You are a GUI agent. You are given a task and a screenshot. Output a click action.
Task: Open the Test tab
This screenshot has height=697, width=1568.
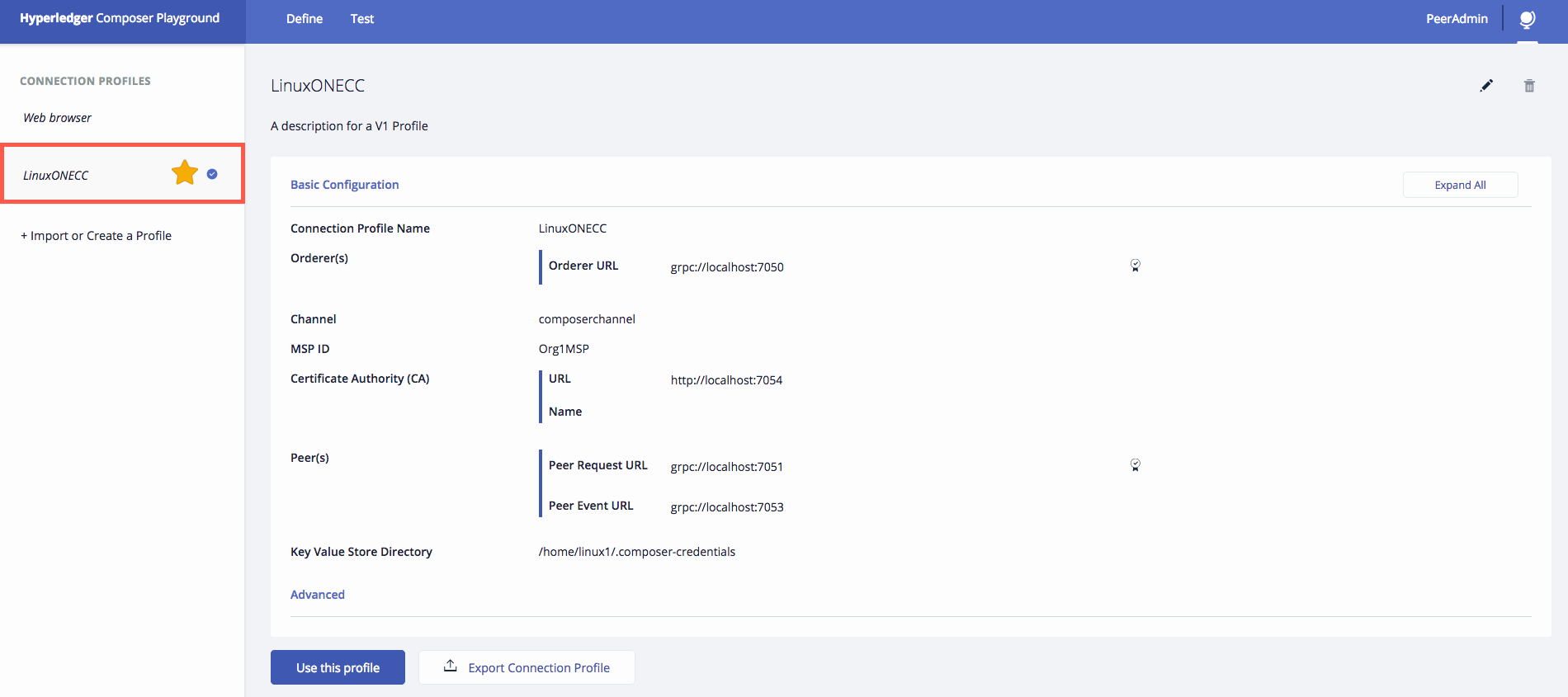362,19
